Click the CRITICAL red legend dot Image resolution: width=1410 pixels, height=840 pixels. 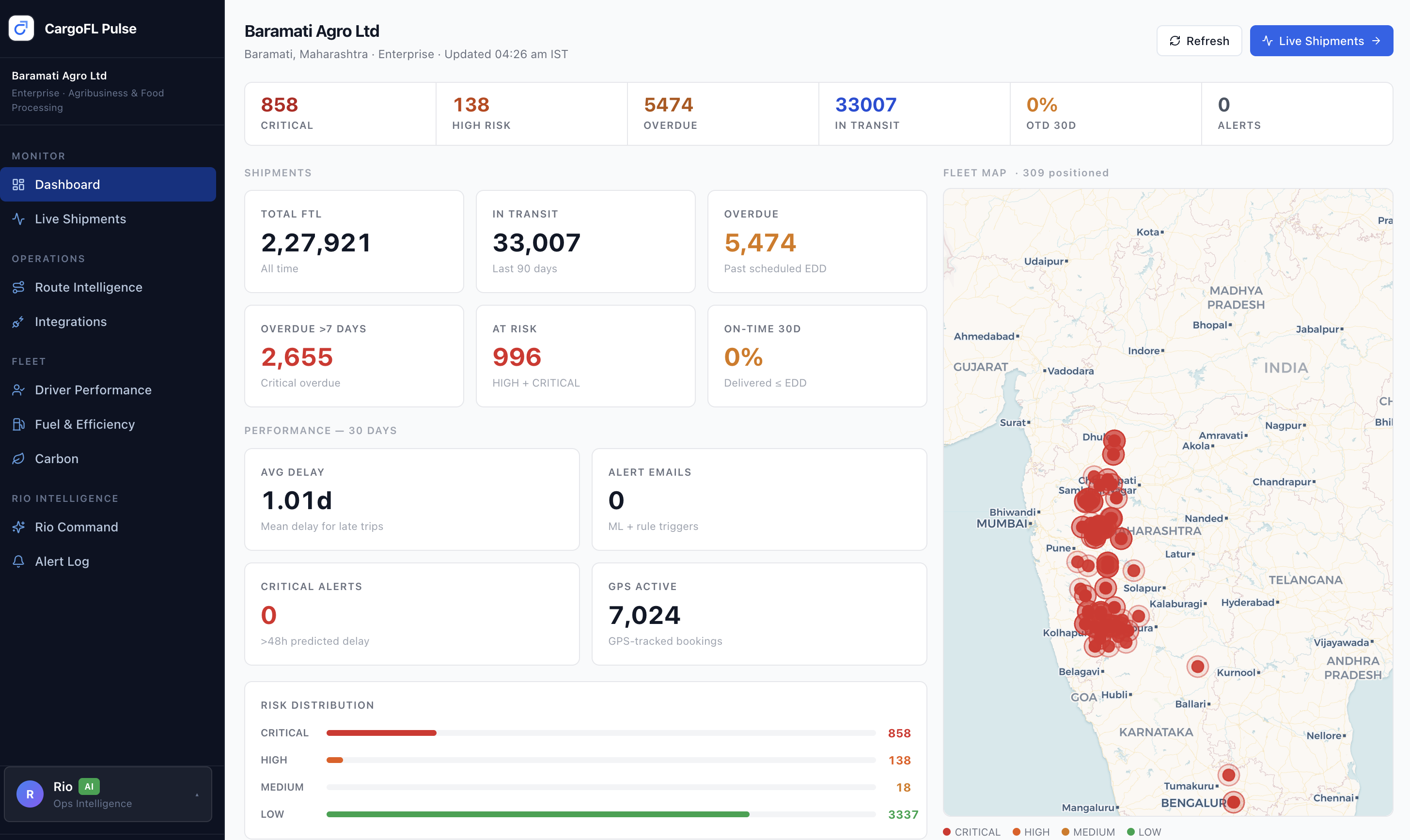tap(947, 831)
